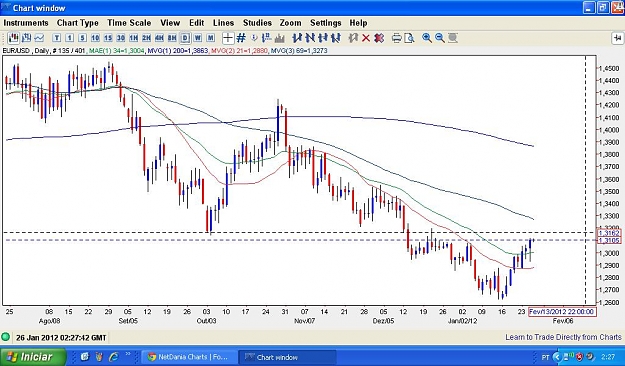Image resolution: width=625 pixels, height=366 pixels.
Task: Click the info tooltip icon in toolbar
Action: click(x=254, y=38)
